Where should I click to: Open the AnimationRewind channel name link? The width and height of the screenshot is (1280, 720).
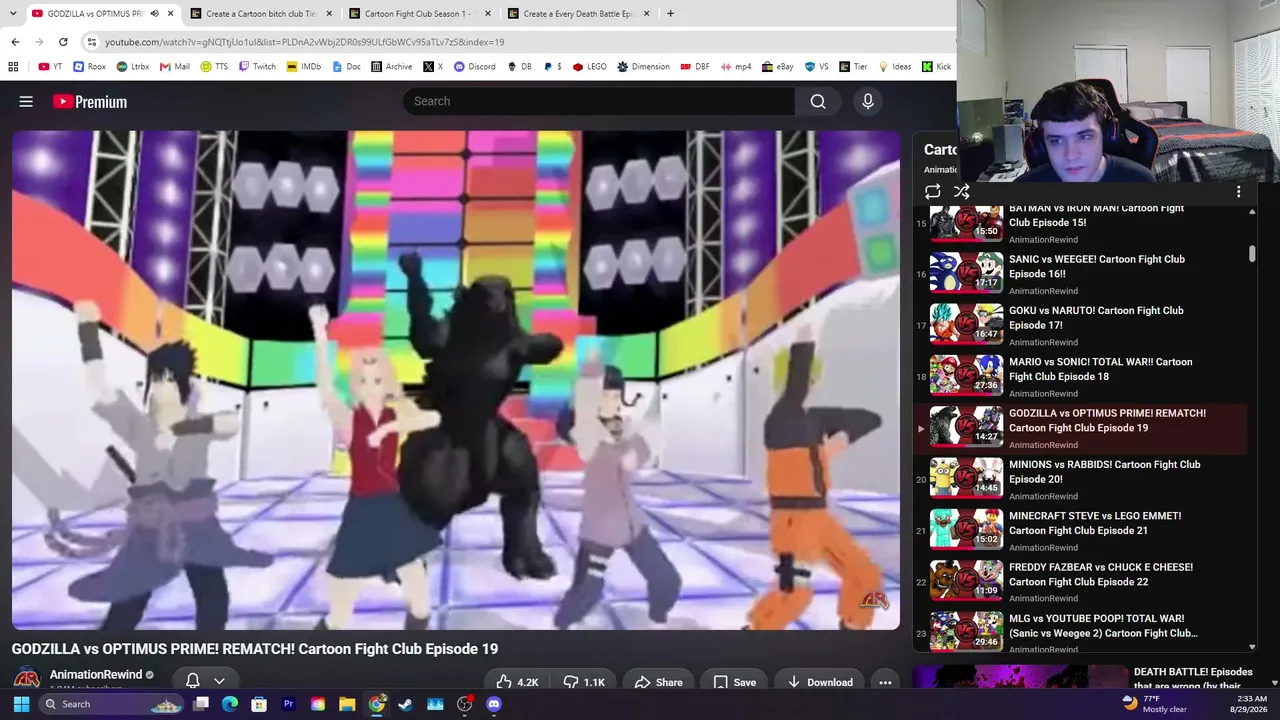click(96, 675)
